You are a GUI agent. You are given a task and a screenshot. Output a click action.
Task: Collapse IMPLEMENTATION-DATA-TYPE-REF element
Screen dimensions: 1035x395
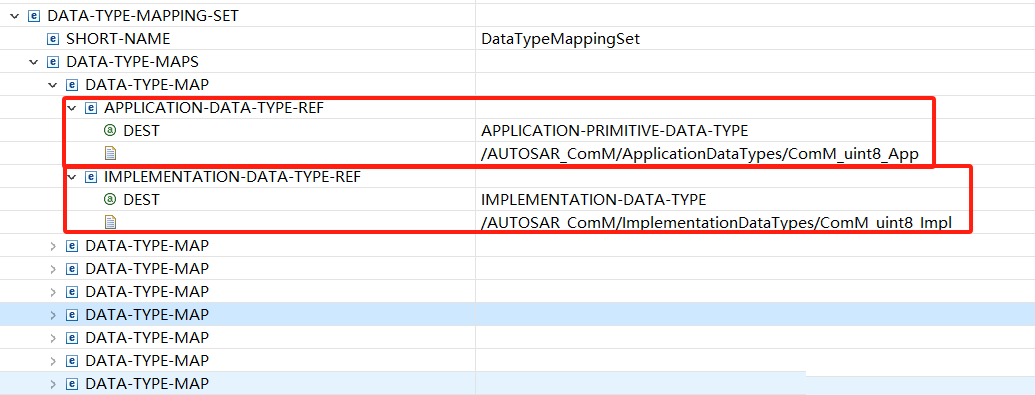tap(72, 177)
